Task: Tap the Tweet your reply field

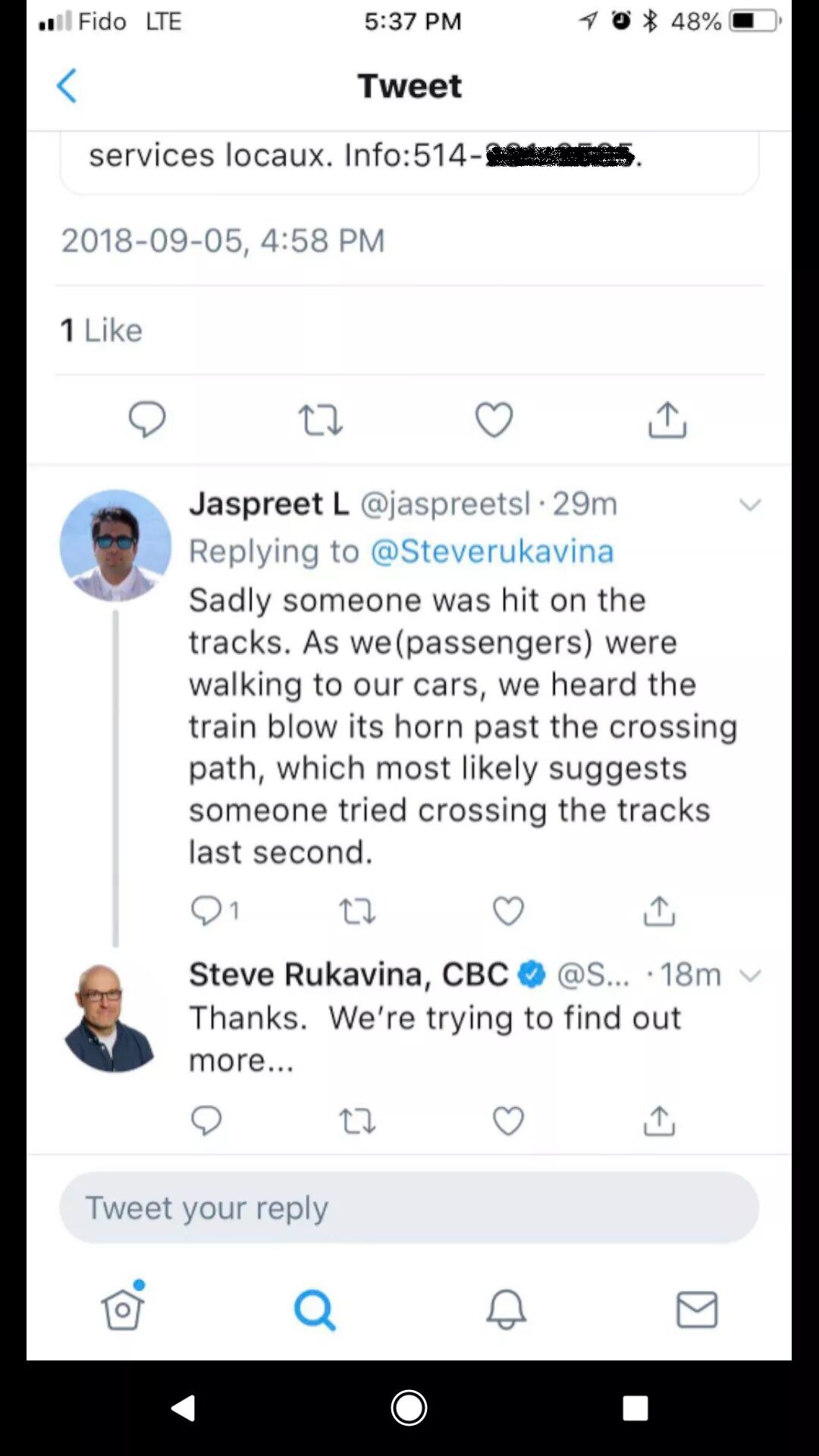Action: 409,1207
